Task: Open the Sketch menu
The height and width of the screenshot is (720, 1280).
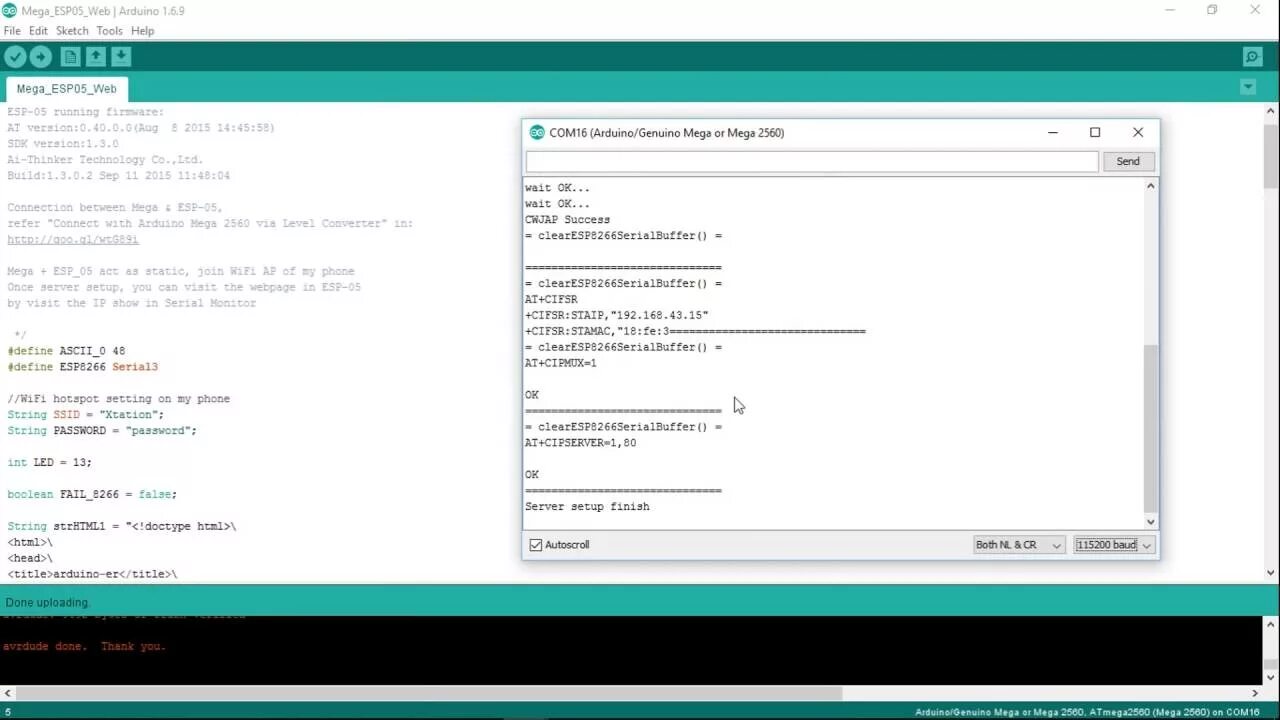Action: click(72, 31)
